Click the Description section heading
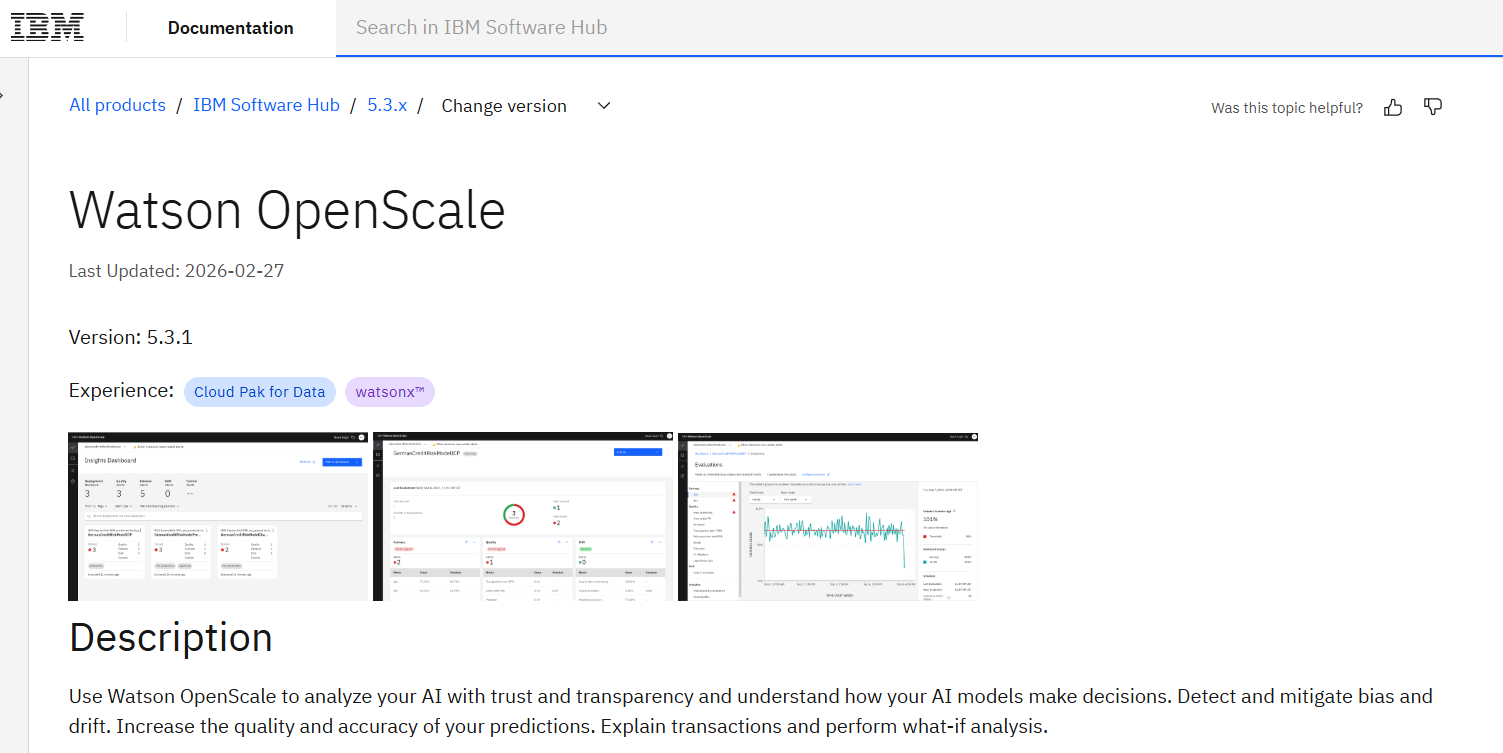 (x=170, y=637)
